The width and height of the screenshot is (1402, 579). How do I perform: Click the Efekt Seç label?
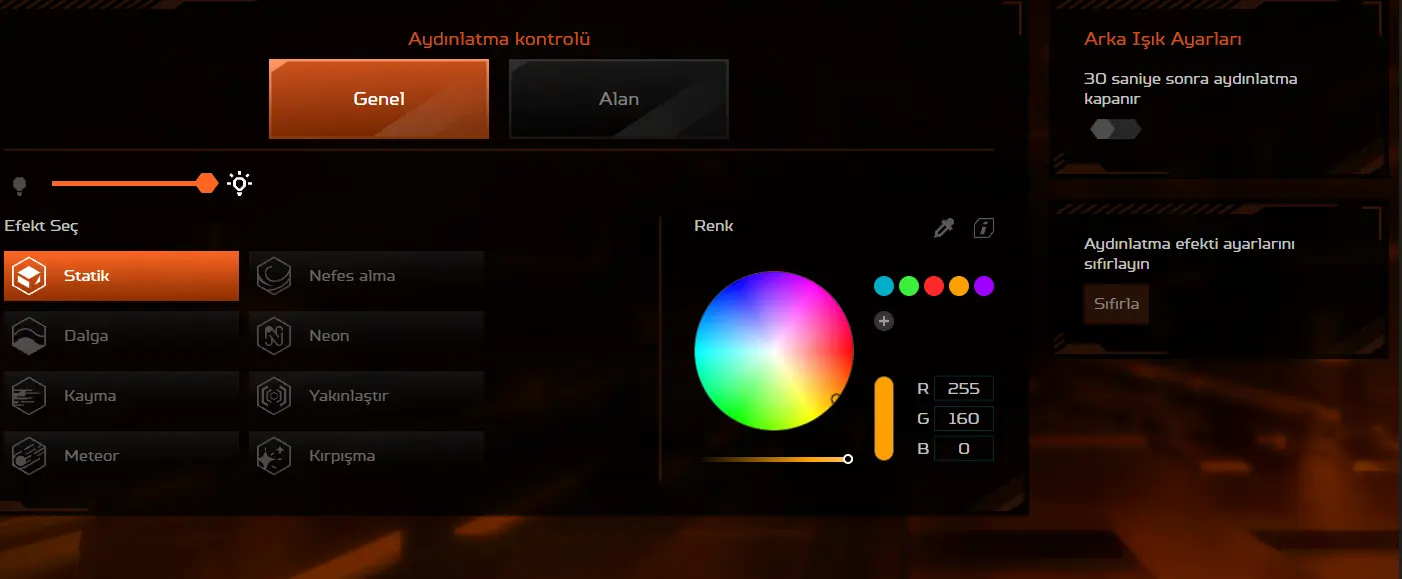(42, 226)
